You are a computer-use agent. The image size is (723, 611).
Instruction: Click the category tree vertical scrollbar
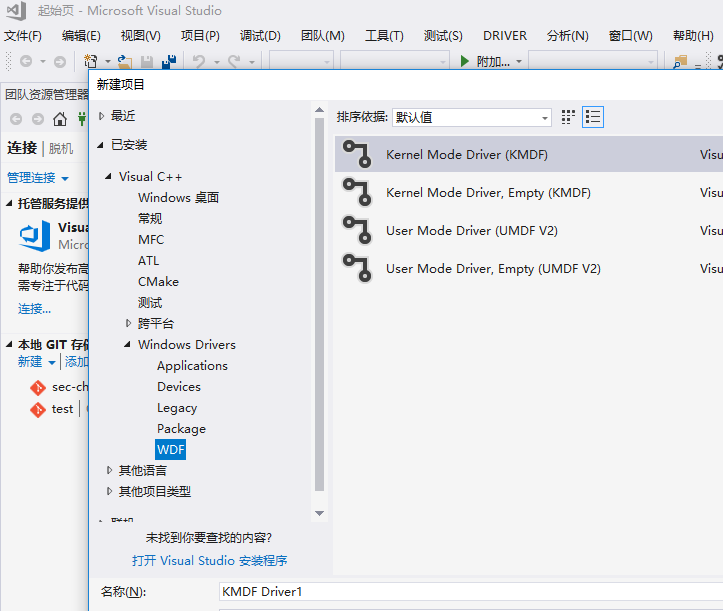(x=320, y=305)
